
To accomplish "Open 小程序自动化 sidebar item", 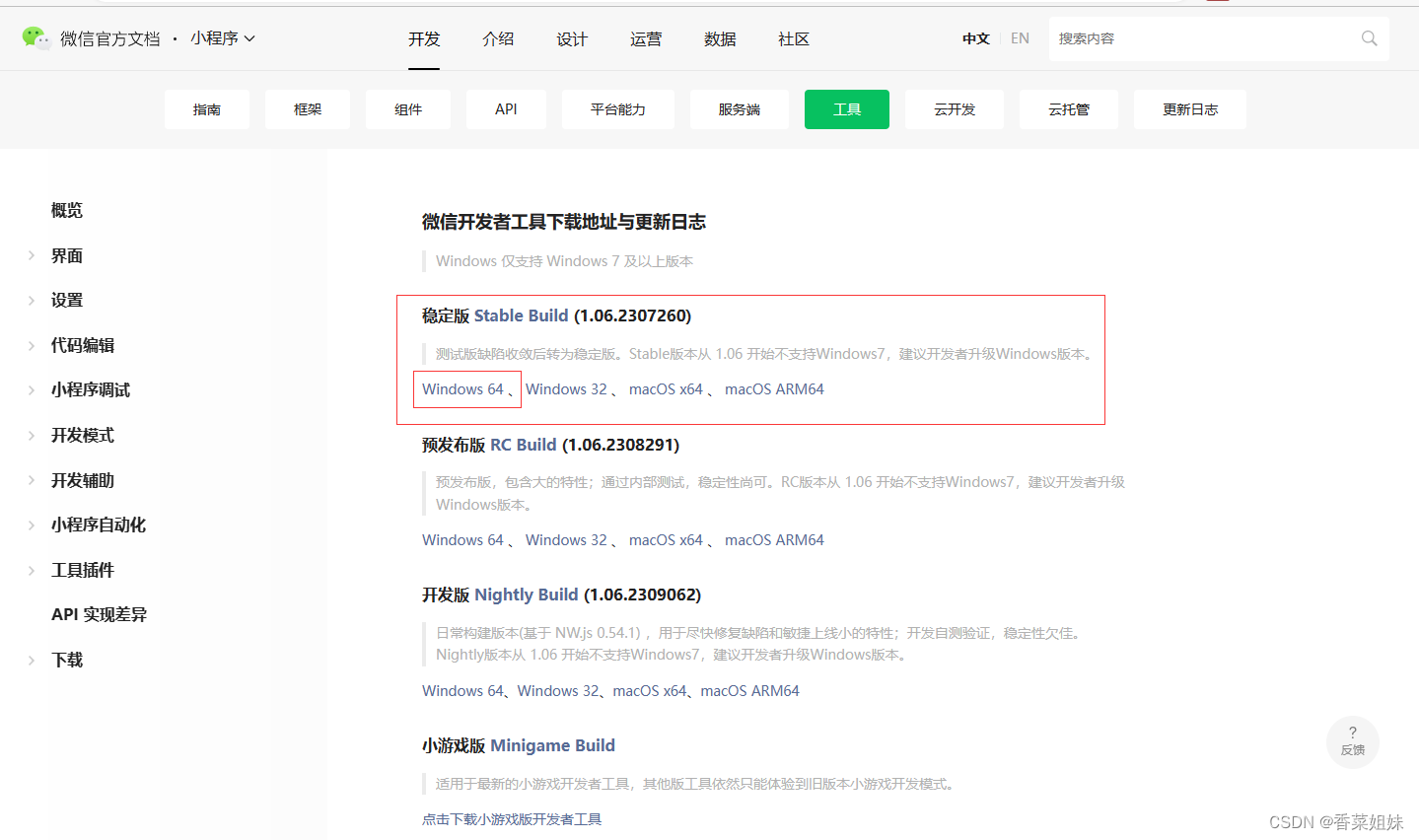I will [x=99, y=525].
